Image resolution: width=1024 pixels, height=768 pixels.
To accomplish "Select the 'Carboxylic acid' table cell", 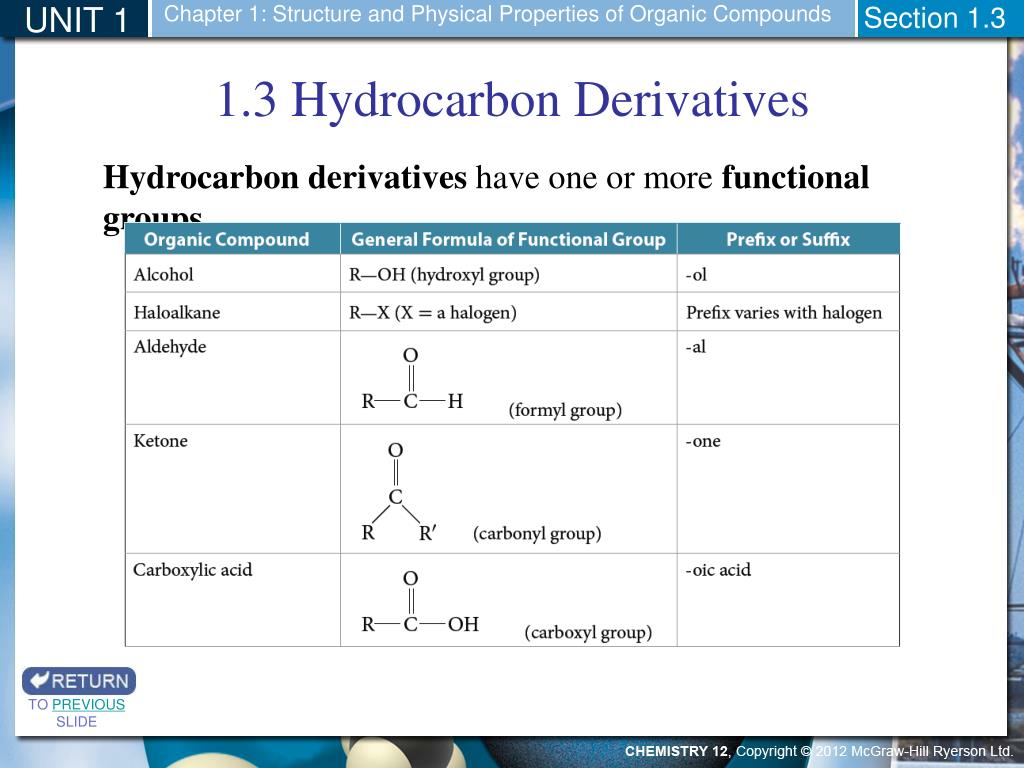I will click(232, 600).
